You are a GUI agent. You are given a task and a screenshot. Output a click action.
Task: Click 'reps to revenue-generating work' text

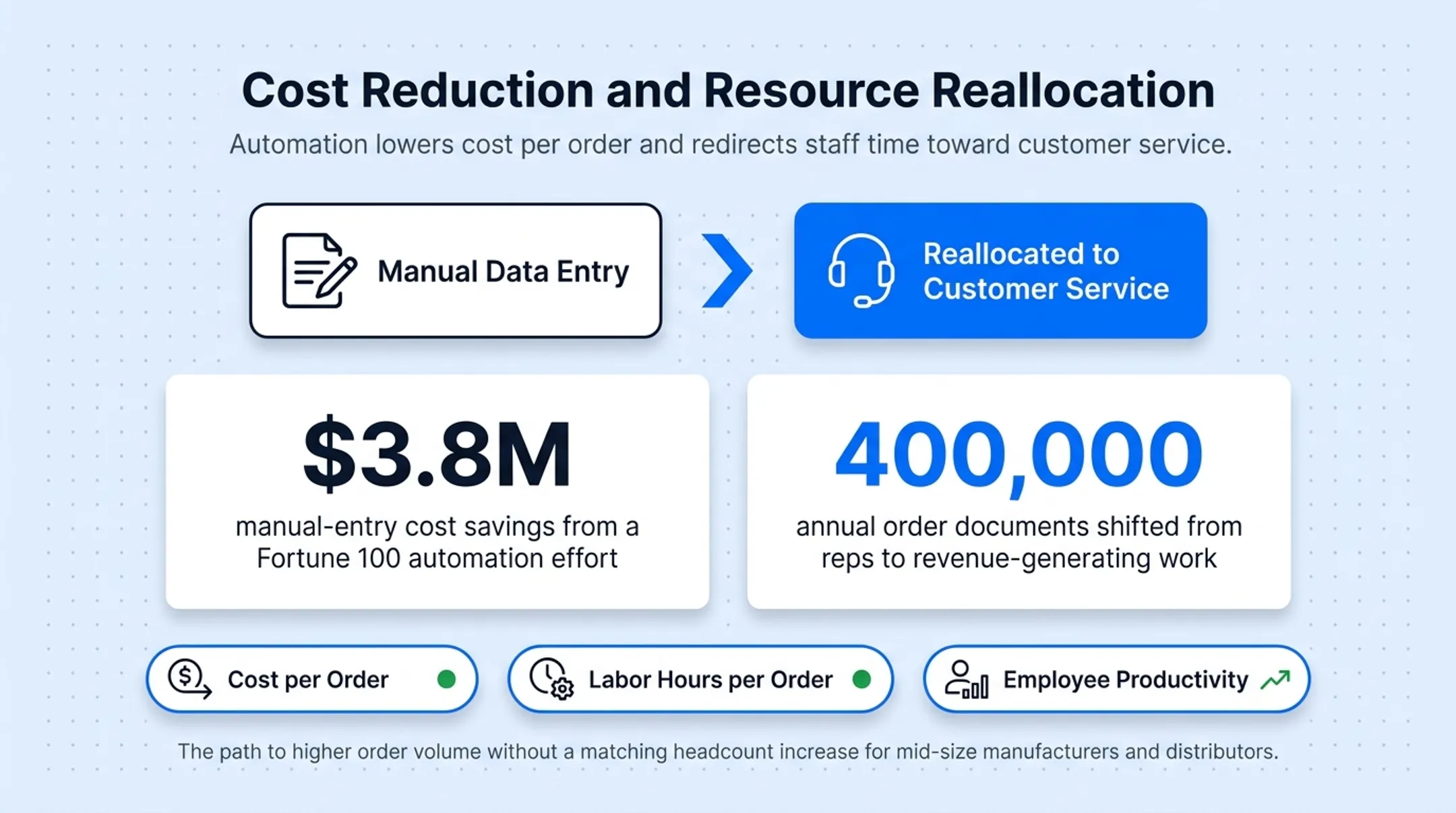[x=1019, y=559]
